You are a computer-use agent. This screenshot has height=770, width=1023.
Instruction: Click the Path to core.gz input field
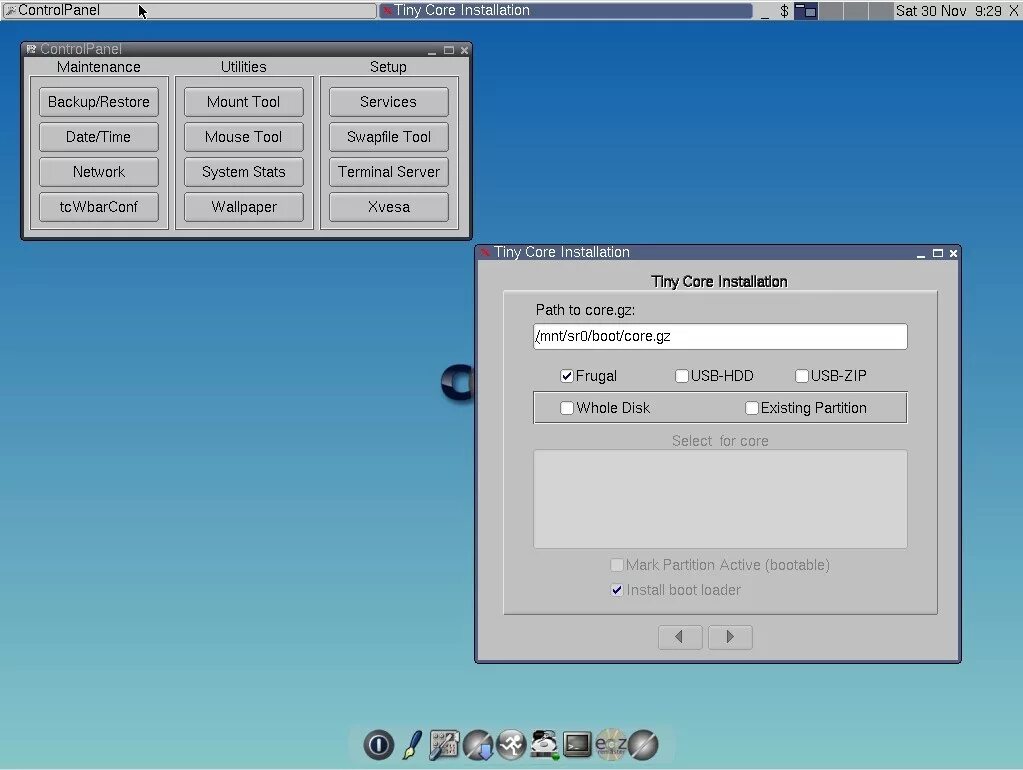[720, 336]
